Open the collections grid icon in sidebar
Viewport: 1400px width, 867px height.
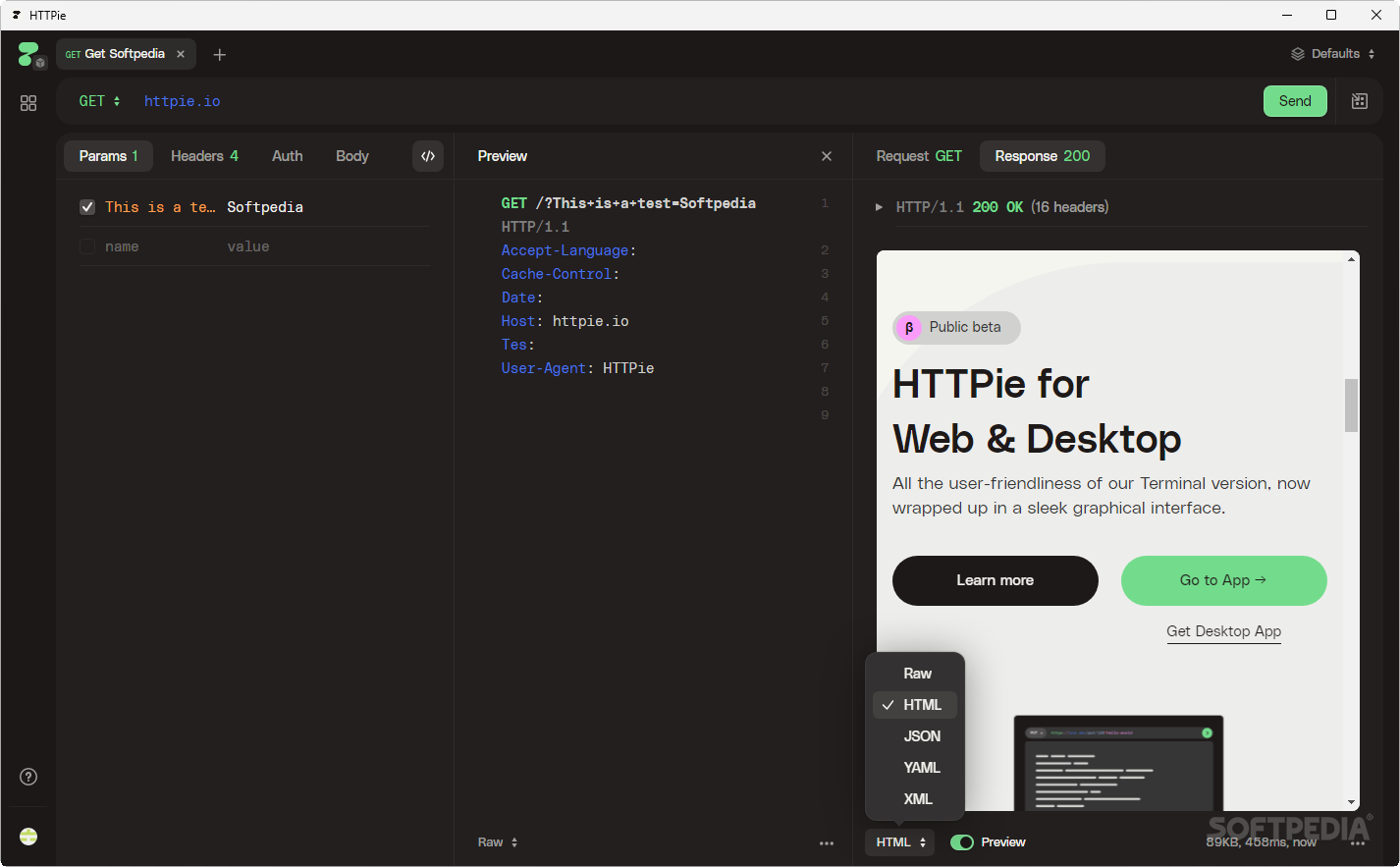click(x=28, y=103)
